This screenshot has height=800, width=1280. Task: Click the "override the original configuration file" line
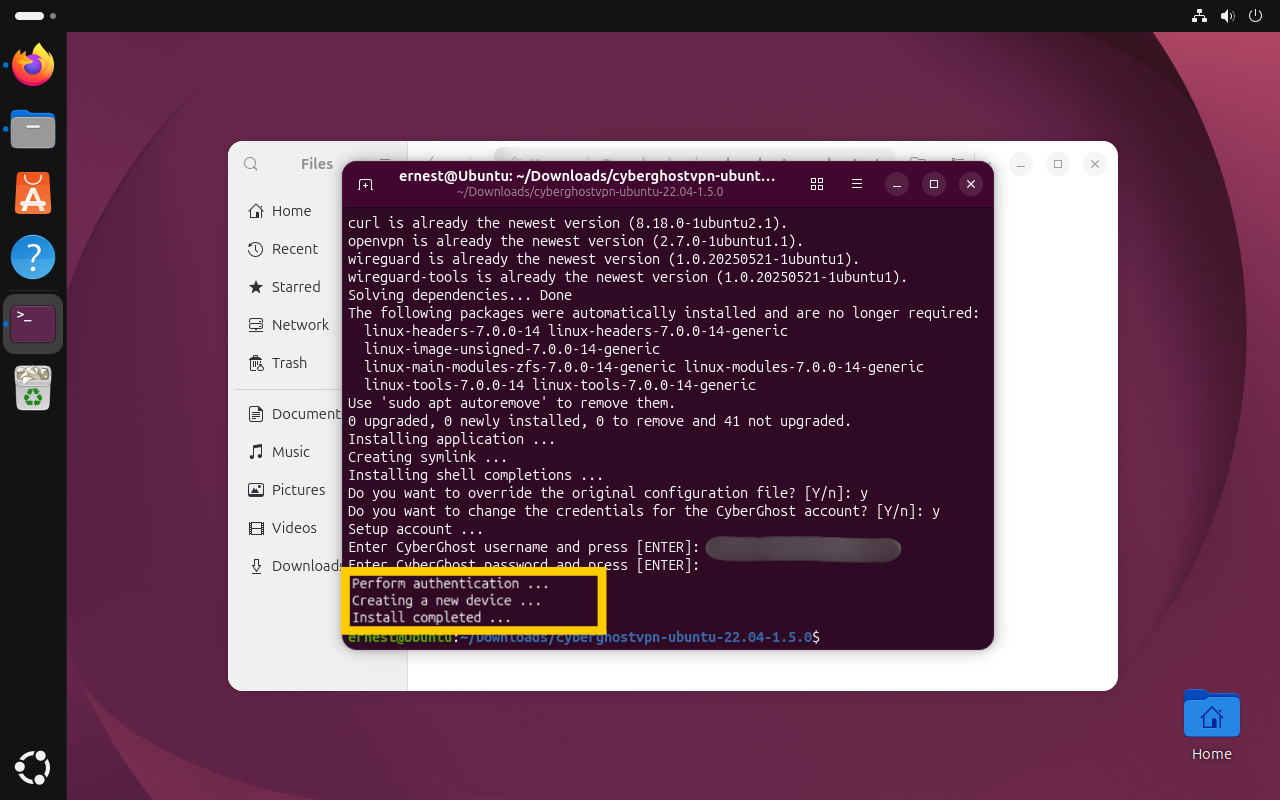coord(607,493)
